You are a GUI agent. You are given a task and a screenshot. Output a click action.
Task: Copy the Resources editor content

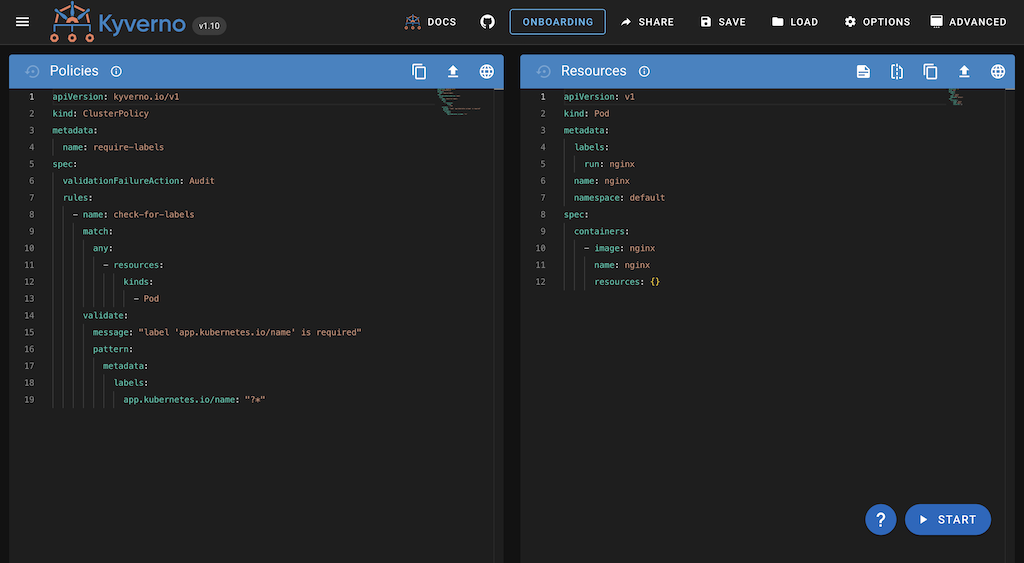pos(930,71)
